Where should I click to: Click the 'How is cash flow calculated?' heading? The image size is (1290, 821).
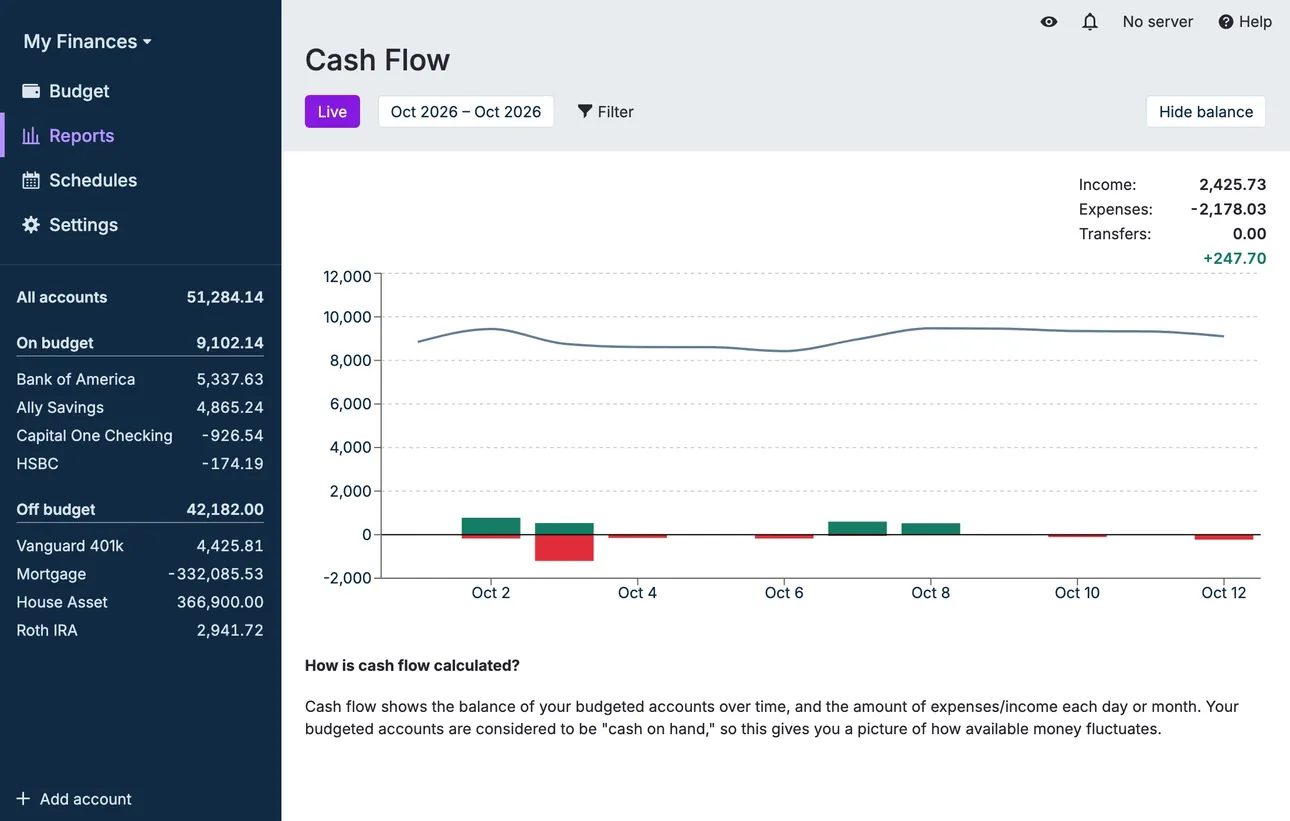(x=412, y=665)
